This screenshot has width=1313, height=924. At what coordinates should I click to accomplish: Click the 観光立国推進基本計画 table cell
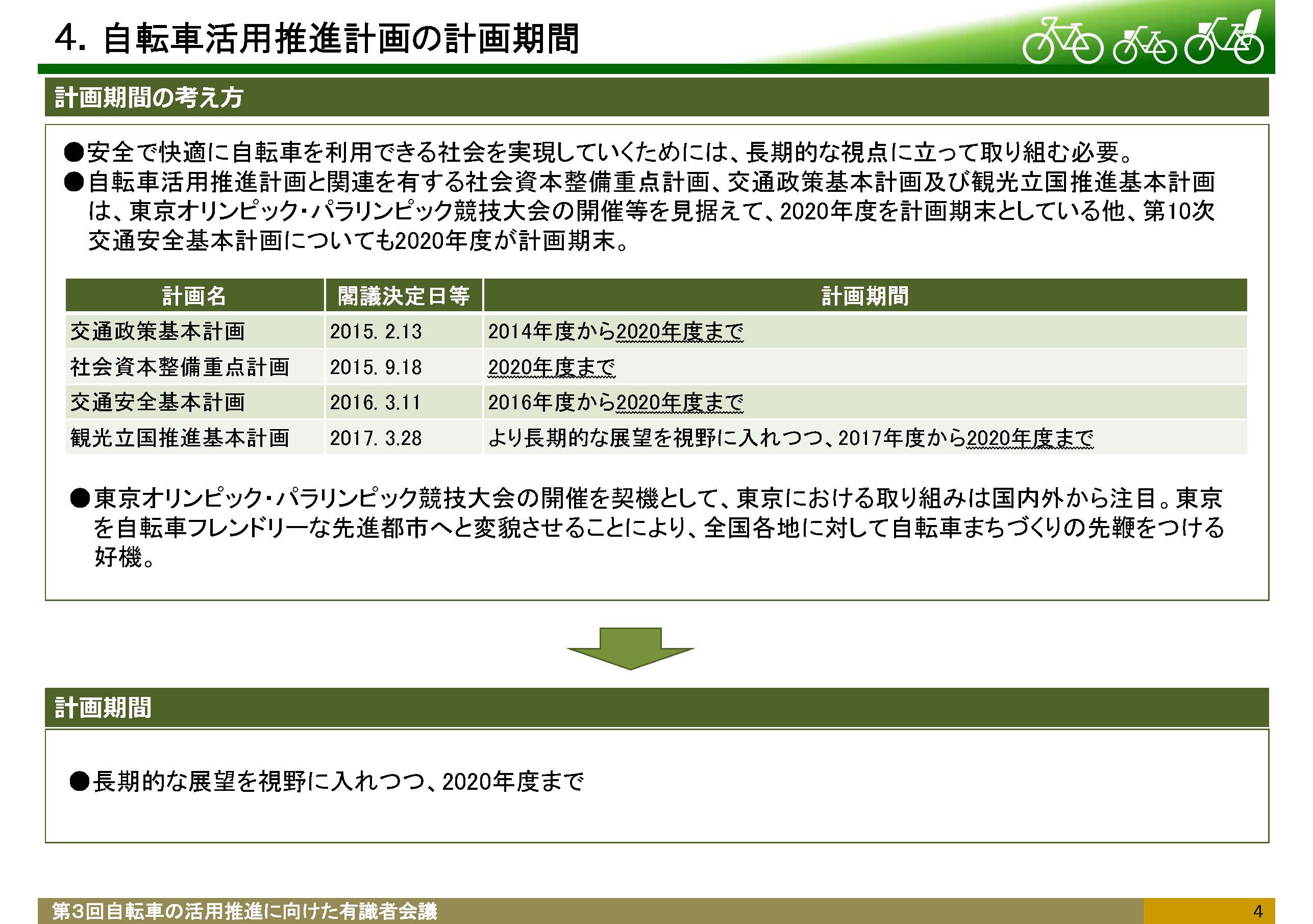coord(195,438)
